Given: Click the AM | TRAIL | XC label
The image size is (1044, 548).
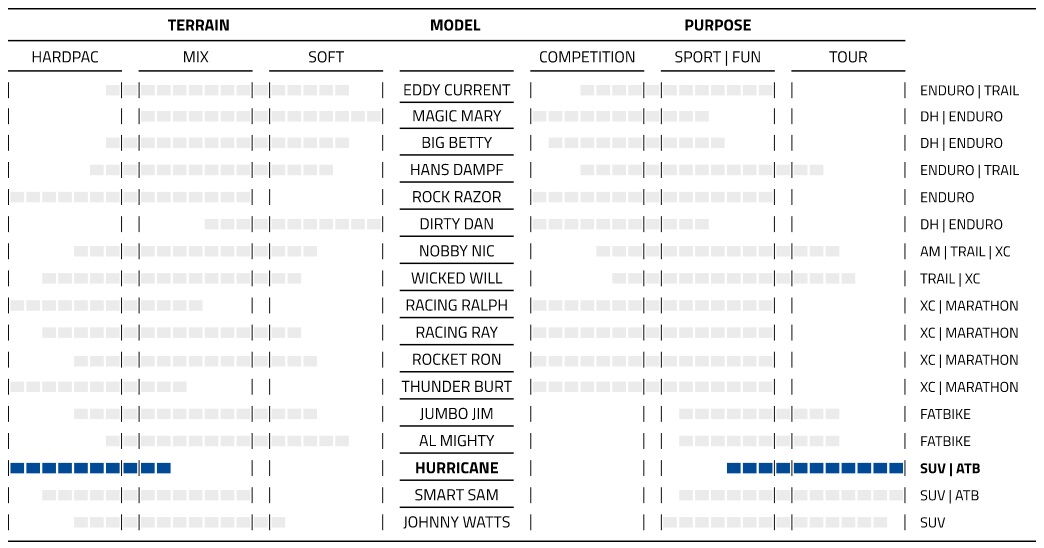Looking at the screenshot, I should click(965, 252).
